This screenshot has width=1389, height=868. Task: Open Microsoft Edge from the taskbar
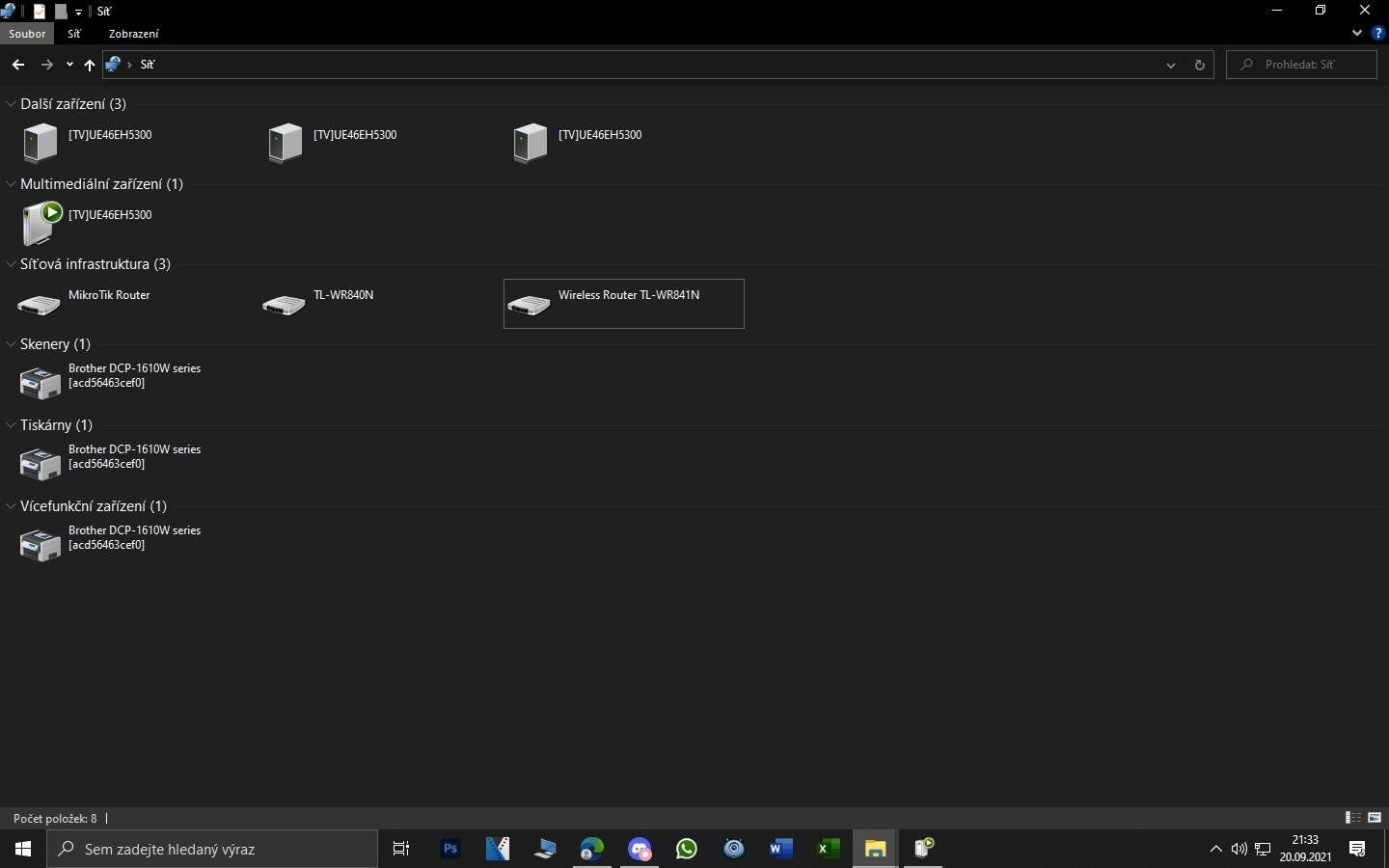[591, 849]
